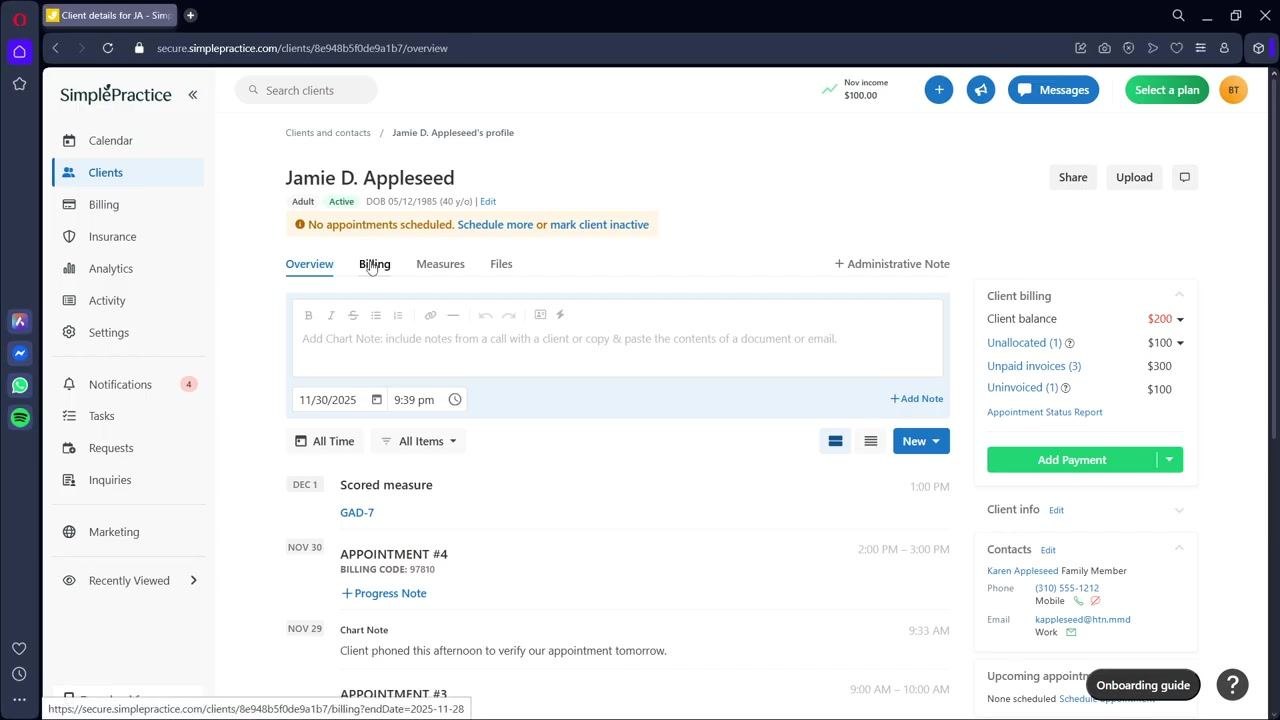Open the New dropdown button
Screen dimensions: 1280x720
921,441
